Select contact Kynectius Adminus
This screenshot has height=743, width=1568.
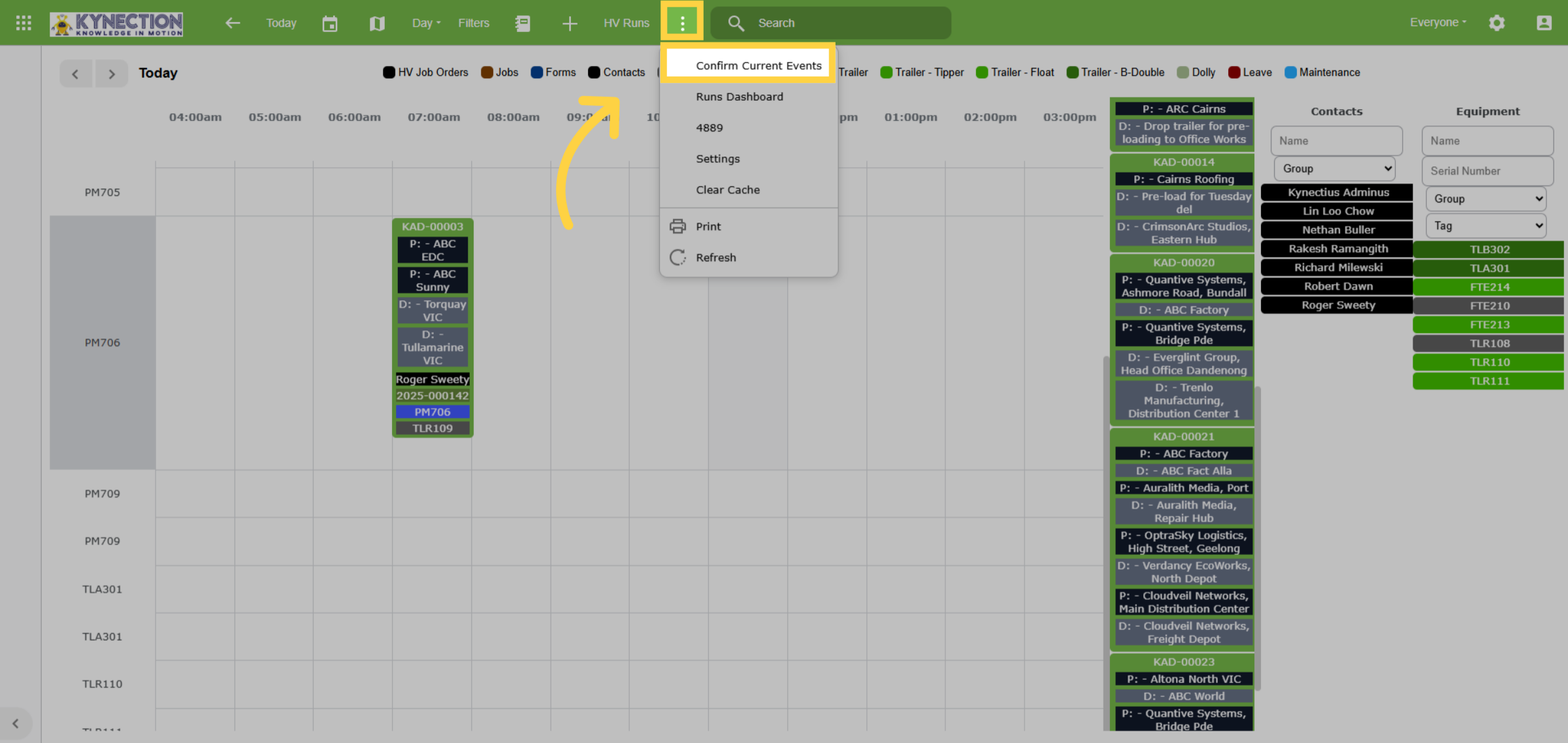[x=1337, y=193]
